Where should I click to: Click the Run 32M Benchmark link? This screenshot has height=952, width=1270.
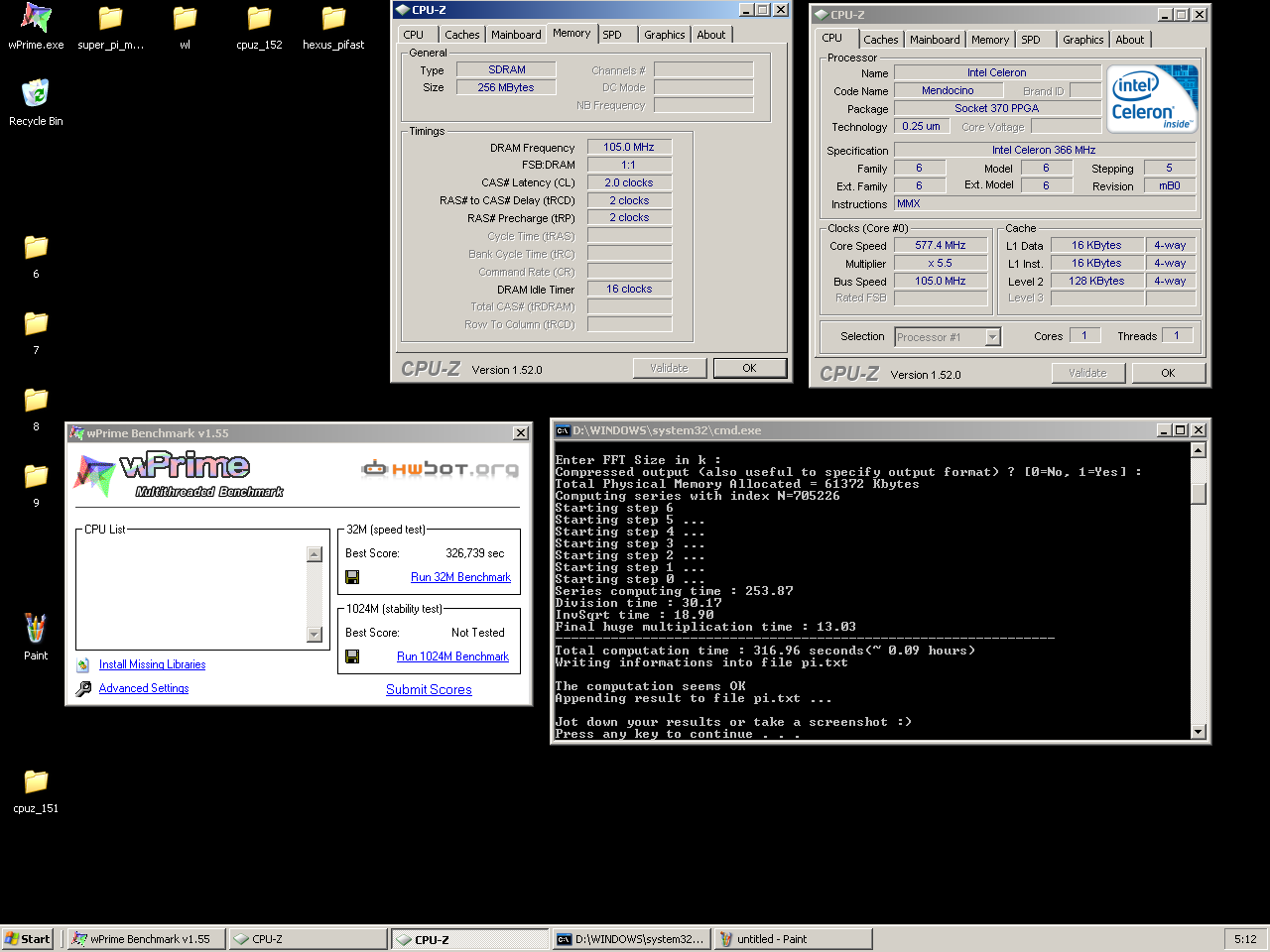(460, 577)
